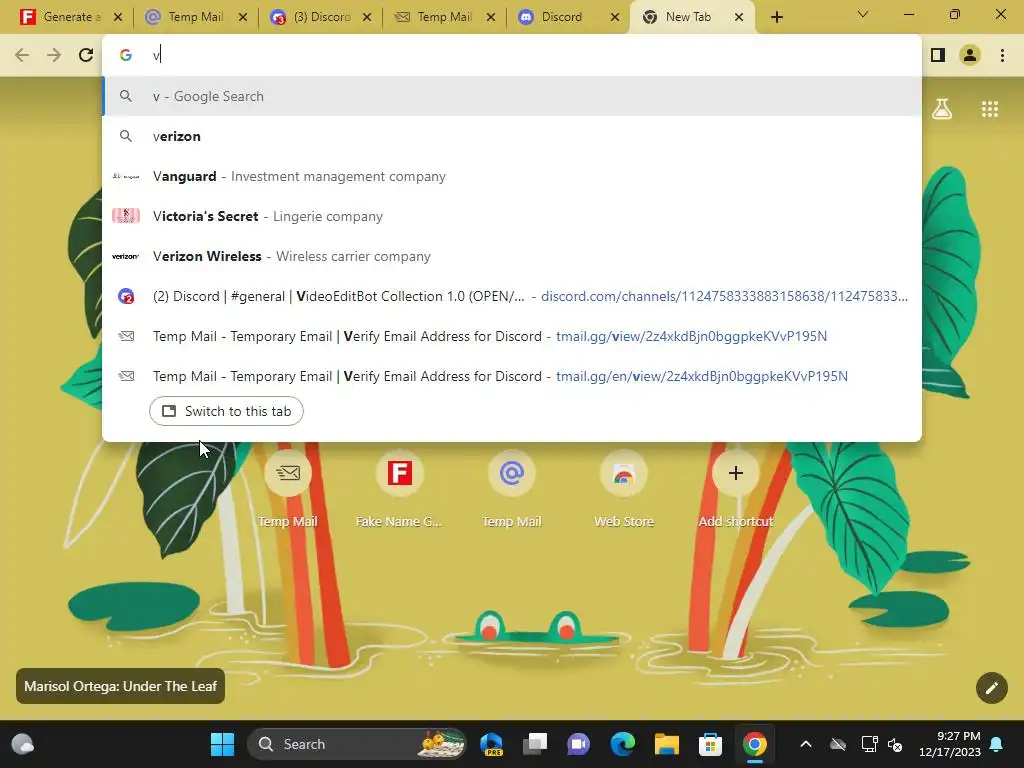Click the taskbar Search box
This screenshot has width=1024, height=768.
click(x=357, y=744)
